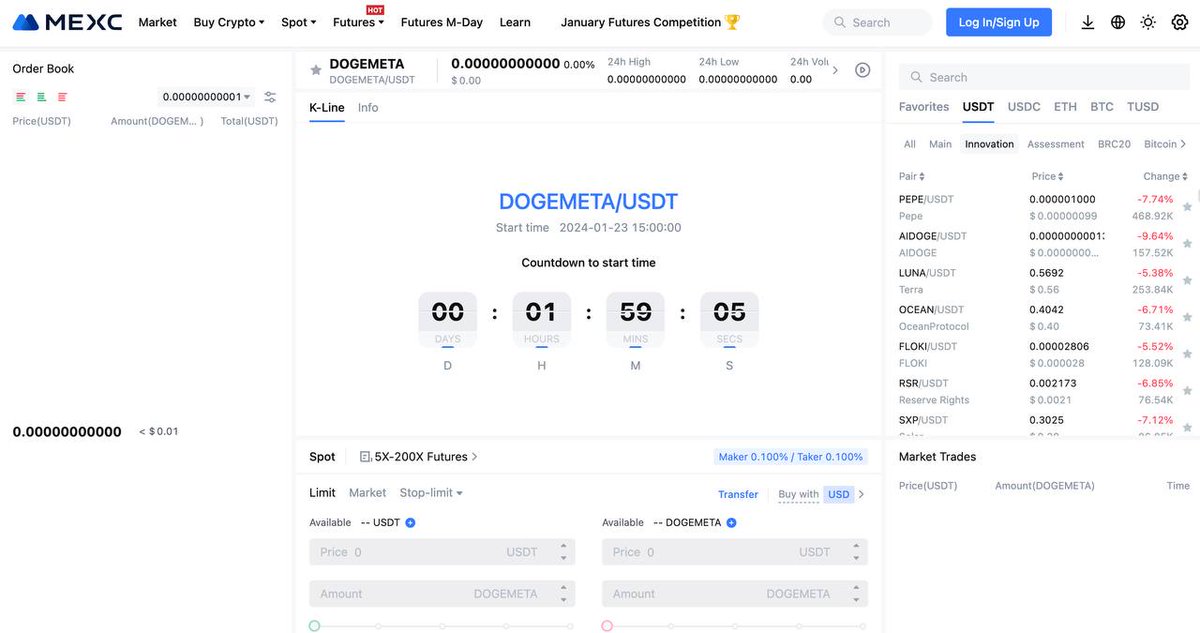The height and width of the screenshot is (633, 1200).
Task: Favorite DOGEMETA pair with star icon
Action: click(x=316, y=70)
